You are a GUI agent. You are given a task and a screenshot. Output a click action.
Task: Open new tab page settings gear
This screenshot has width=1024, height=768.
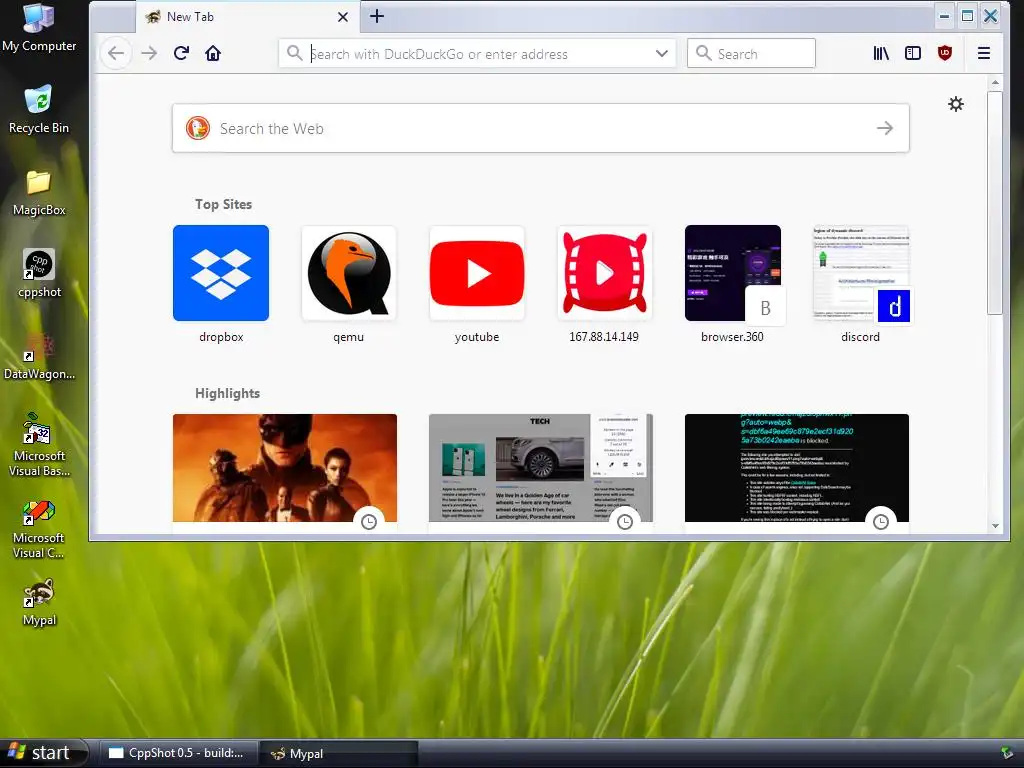tap(955, 104)
